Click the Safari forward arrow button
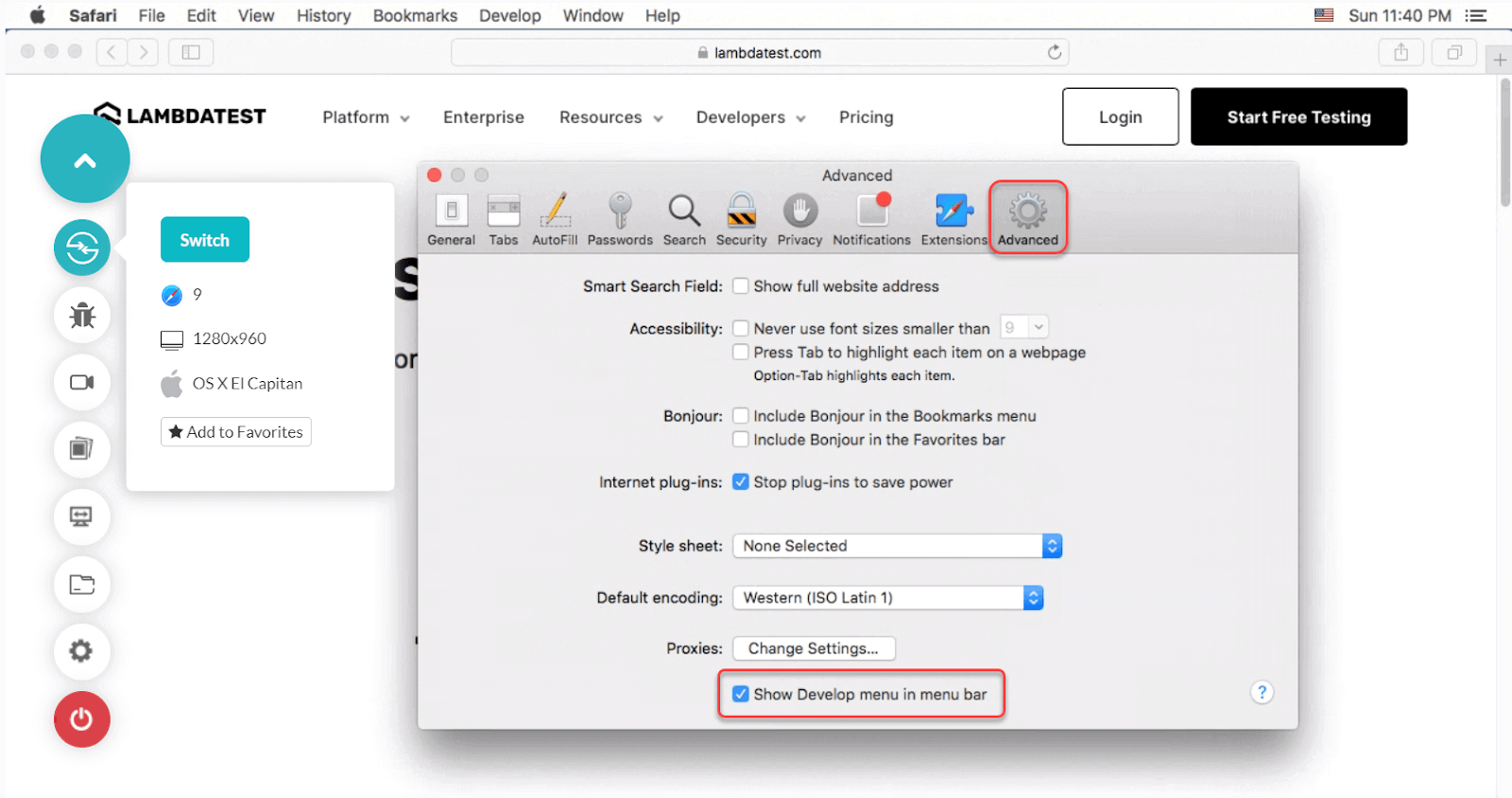1512x798 pixels. [143, 52]
